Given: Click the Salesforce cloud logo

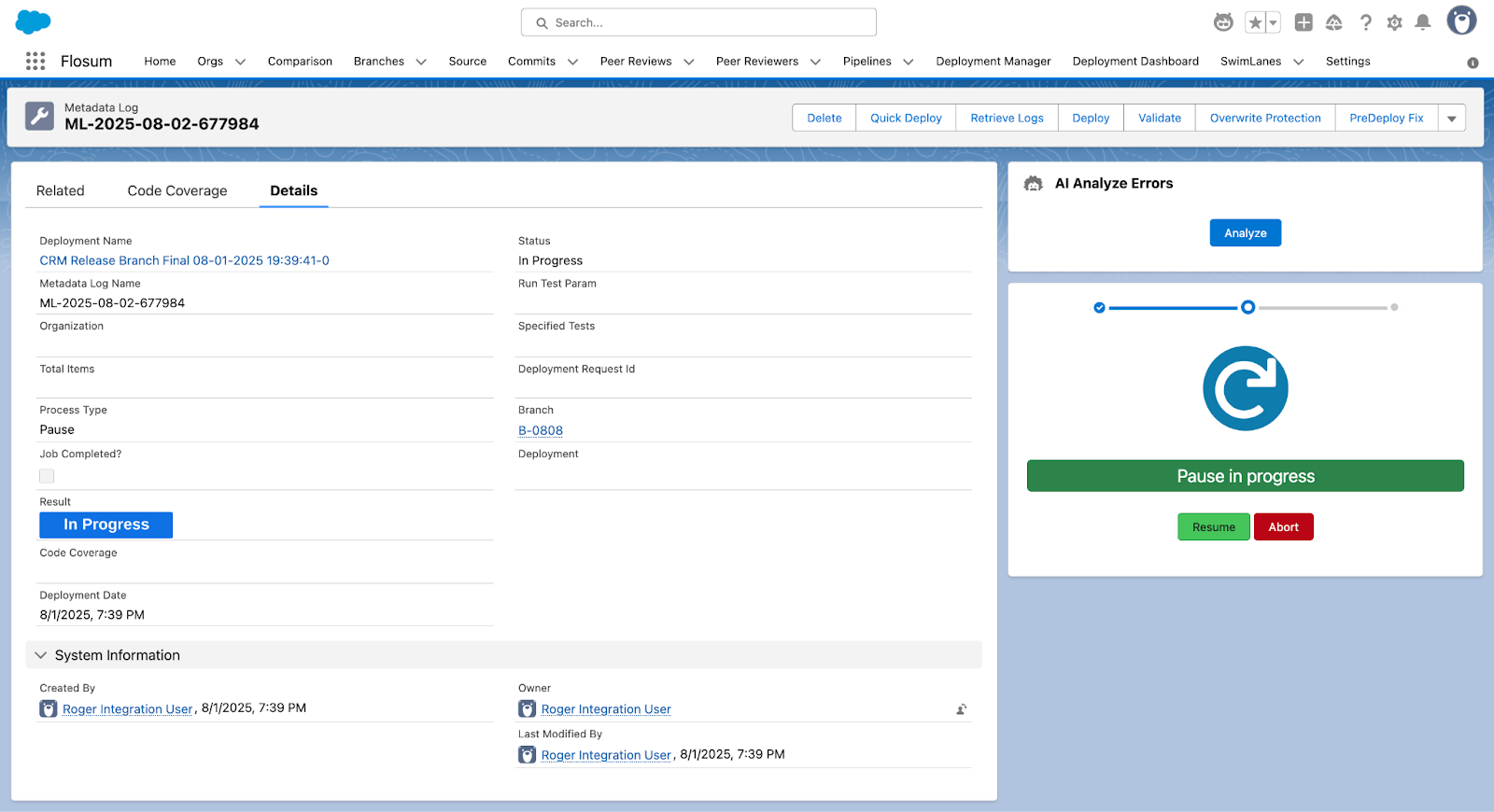Looking at the screenshot, I should (x=34, y=21).
